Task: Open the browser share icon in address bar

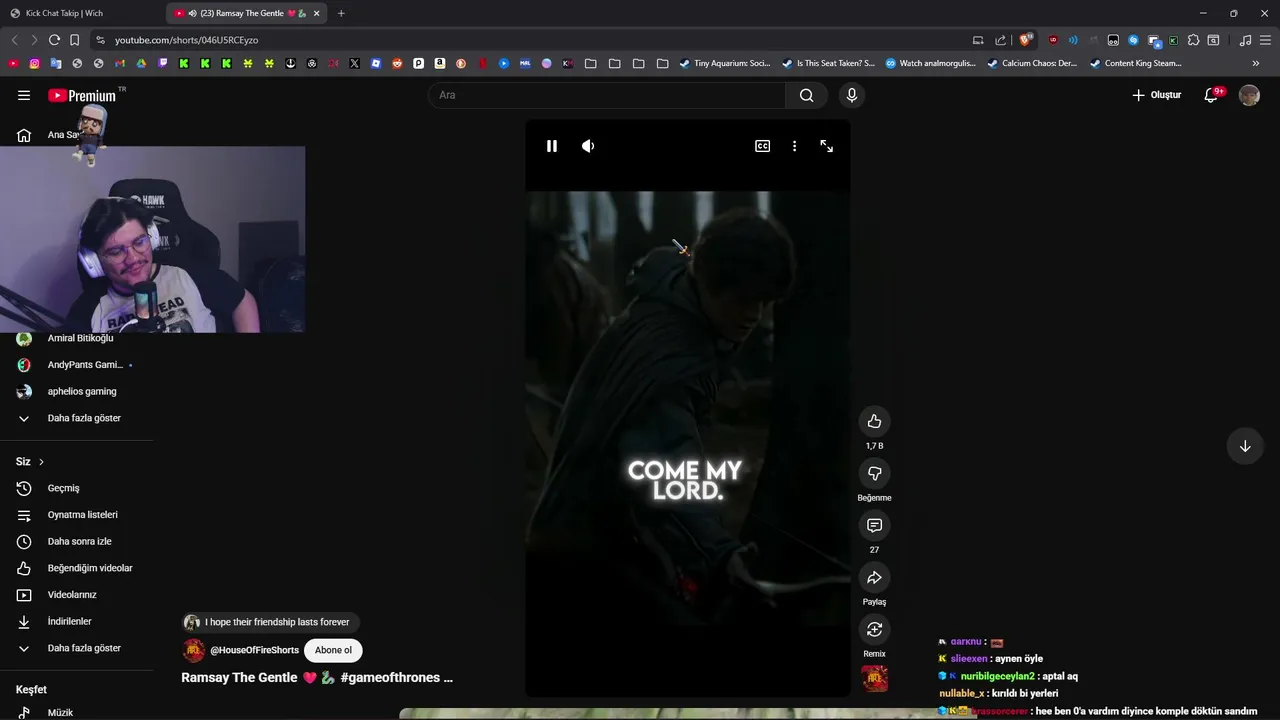Action: [1000, 40]
